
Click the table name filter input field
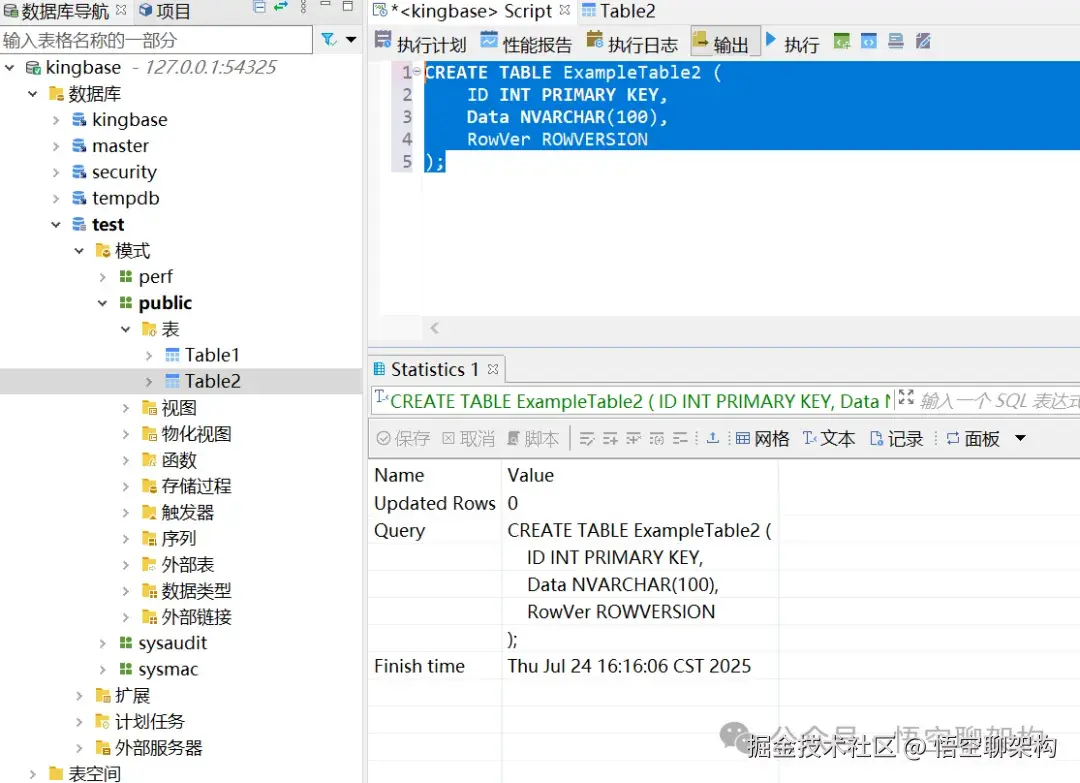156,40
